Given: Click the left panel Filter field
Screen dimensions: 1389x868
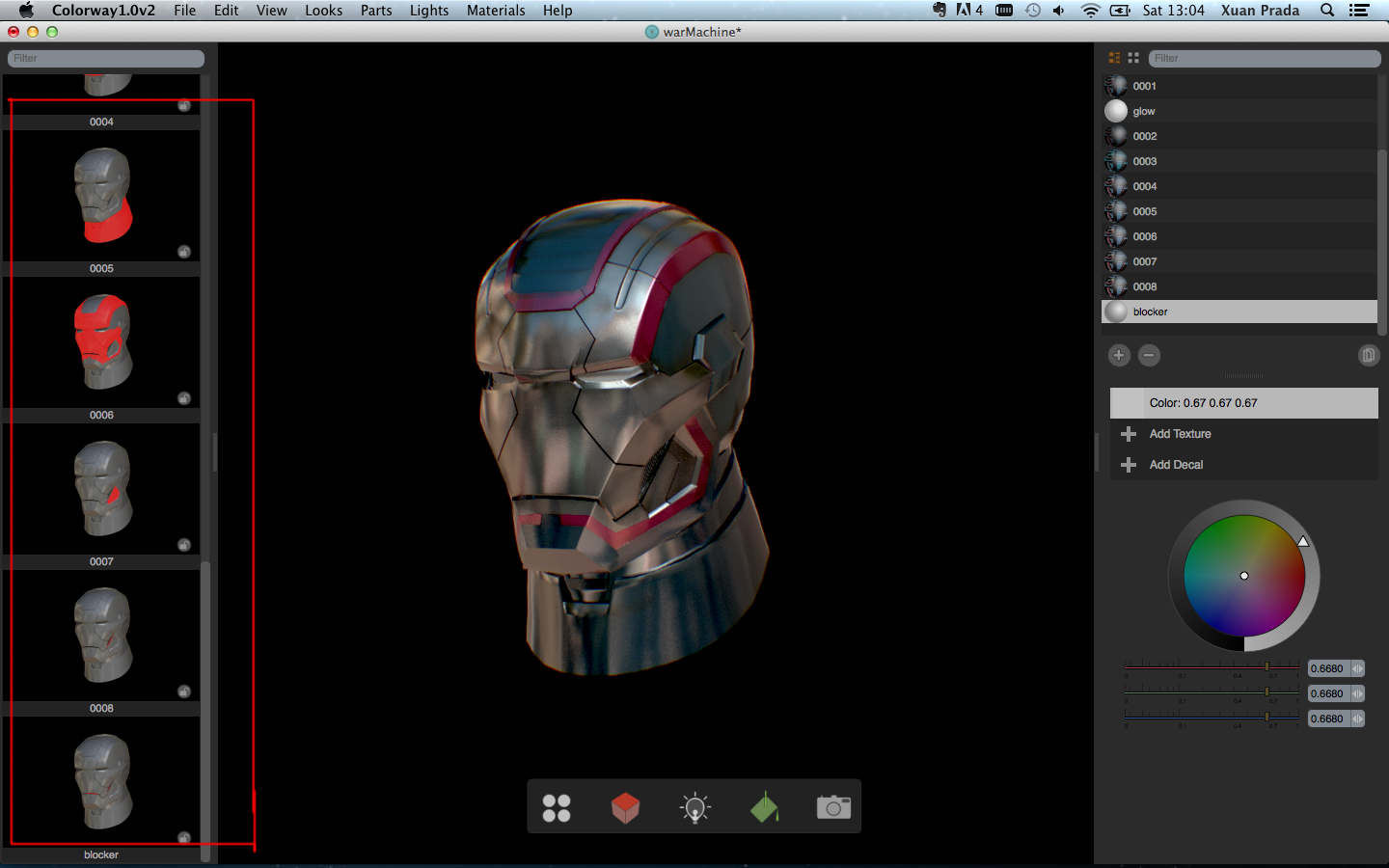Looking at the screenshot, I should coord(106,58).
